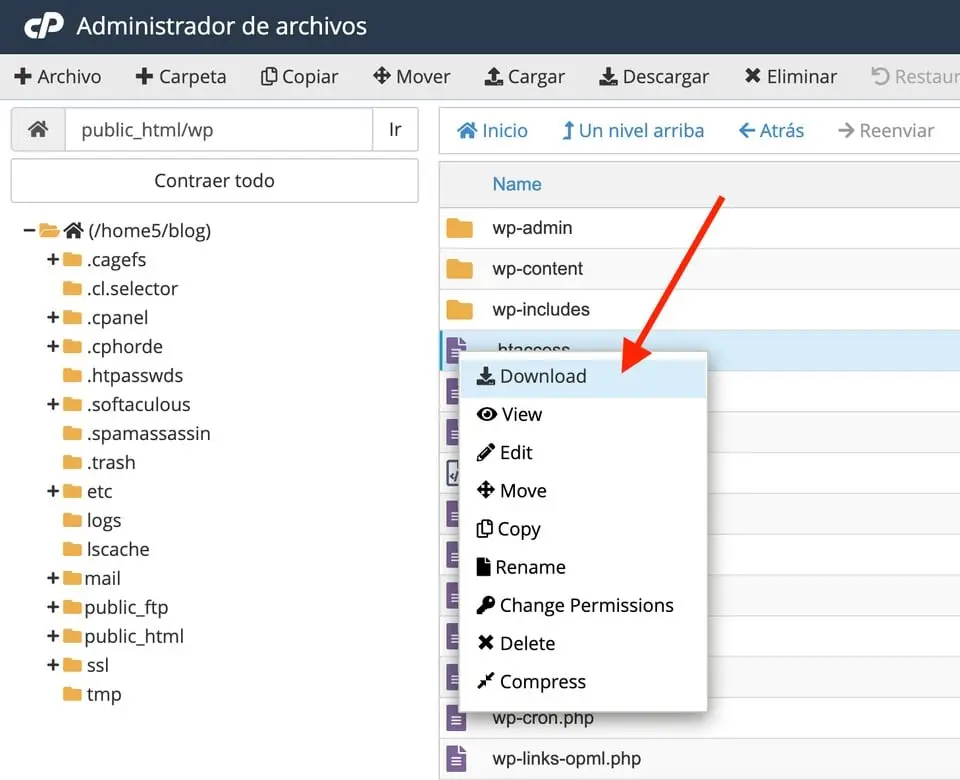The image size is (960, 780).
Task: Click the mail folder icon in tree
Action: point(72,578)
